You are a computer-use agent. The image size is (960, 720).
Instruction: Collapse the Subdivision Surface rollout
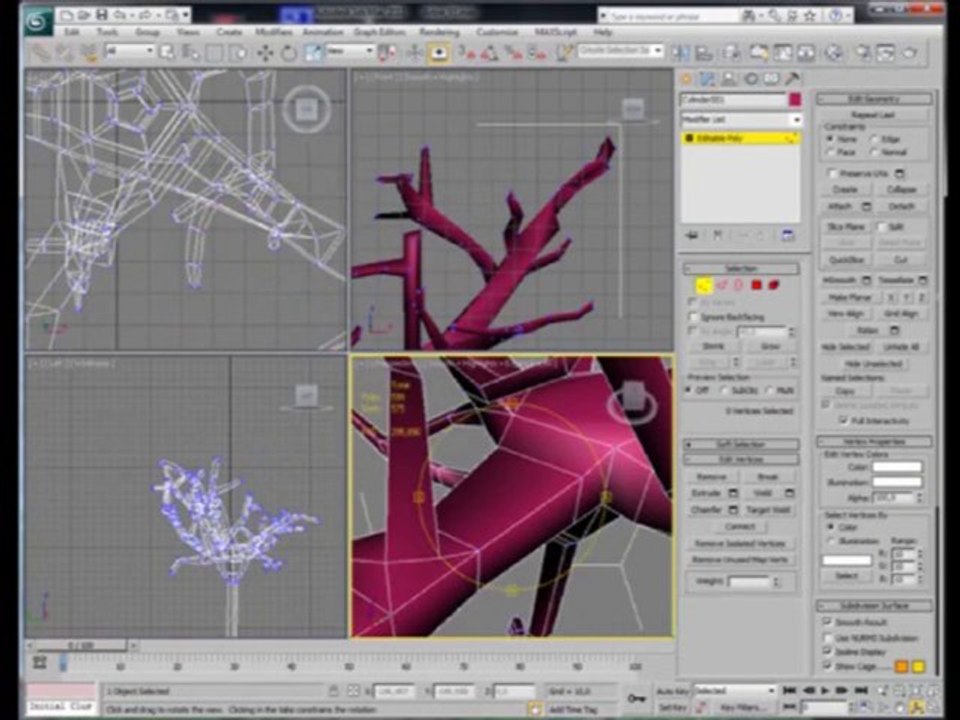click(875, 606)
